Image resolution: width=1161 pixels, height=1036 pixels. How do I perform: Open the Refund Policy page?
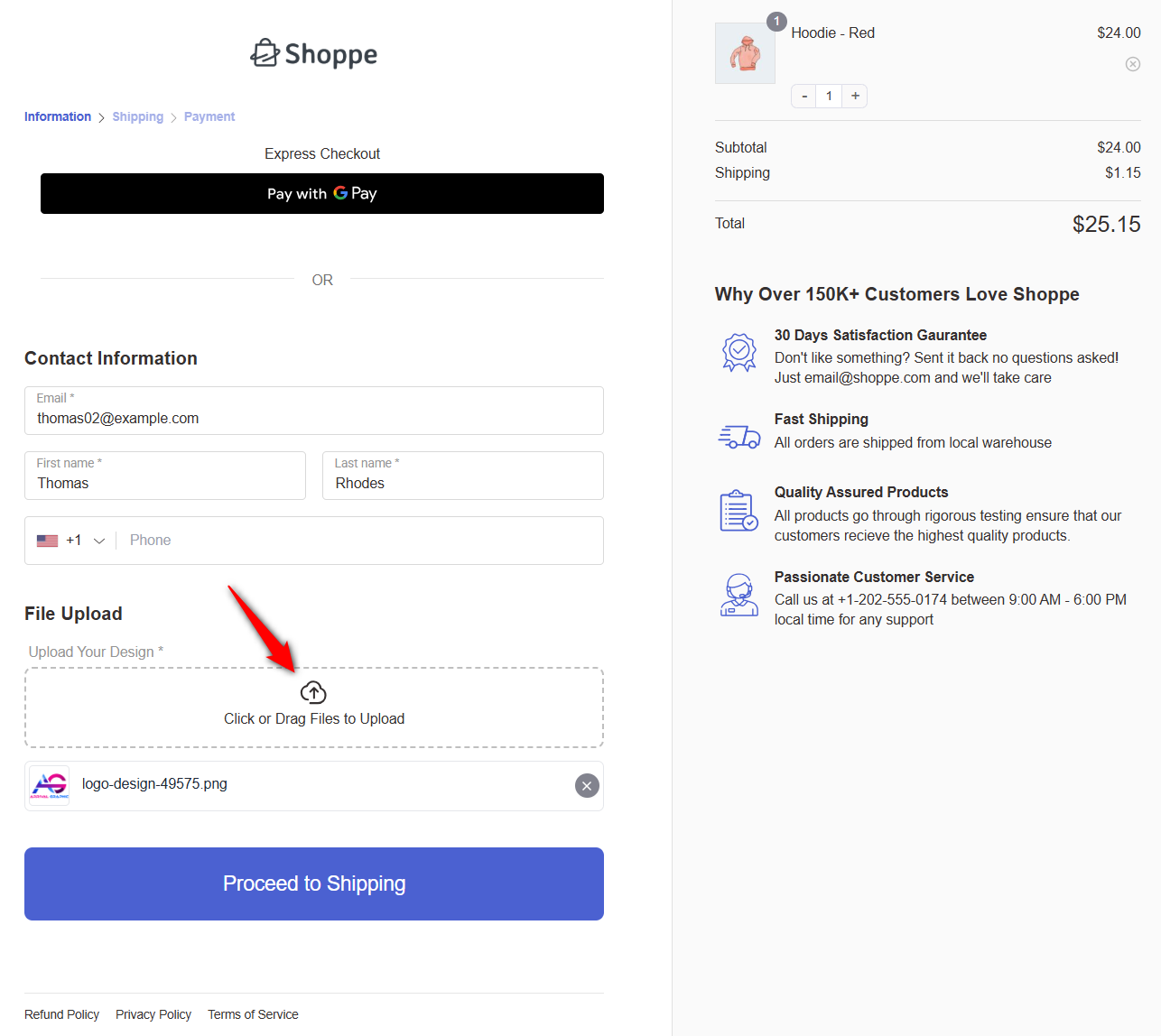point(61,1013)
